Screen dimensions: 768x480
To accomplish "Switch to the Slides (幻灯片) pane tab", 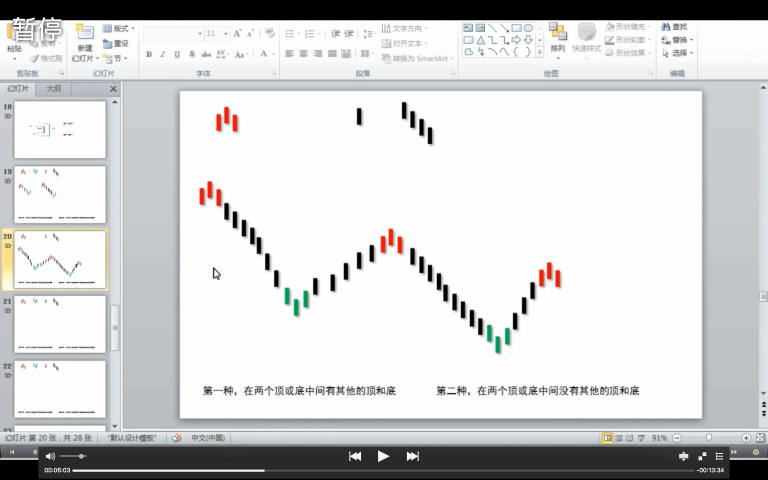I will point(19,89).
